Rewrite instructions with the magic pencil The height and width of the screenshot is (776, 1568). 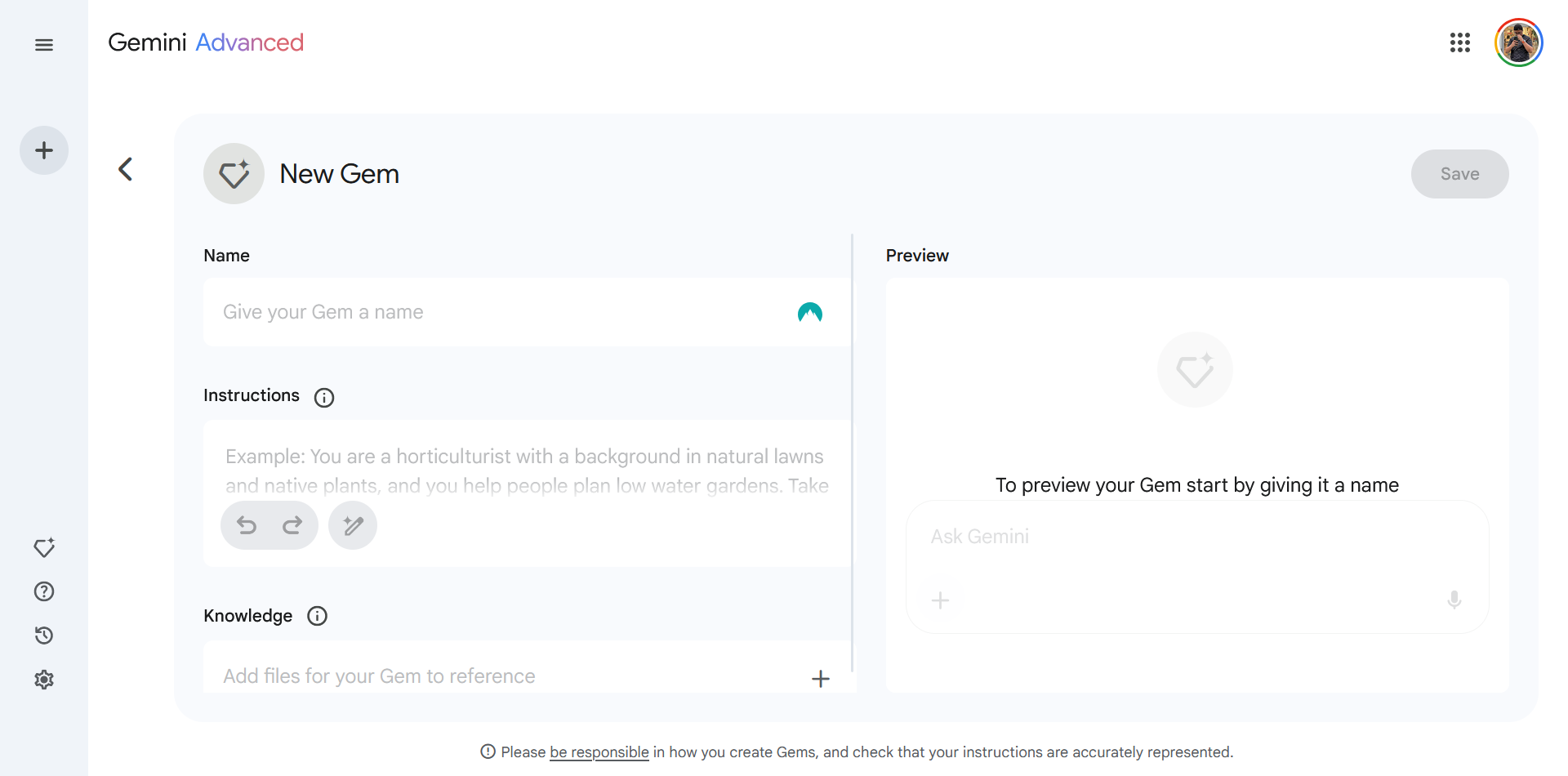pyautogui.click(x=353, y=525)
